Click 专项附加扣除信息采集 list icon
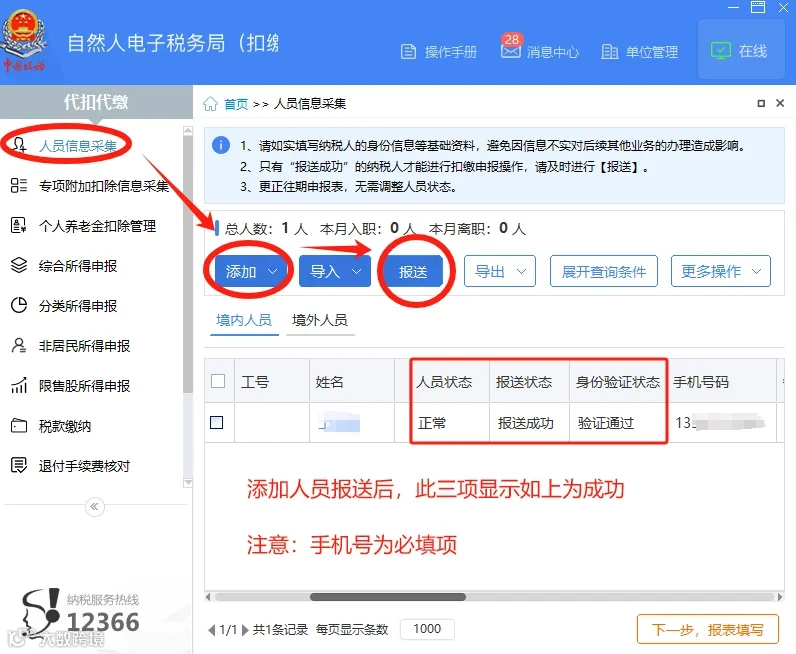 (x=19, y=185)
